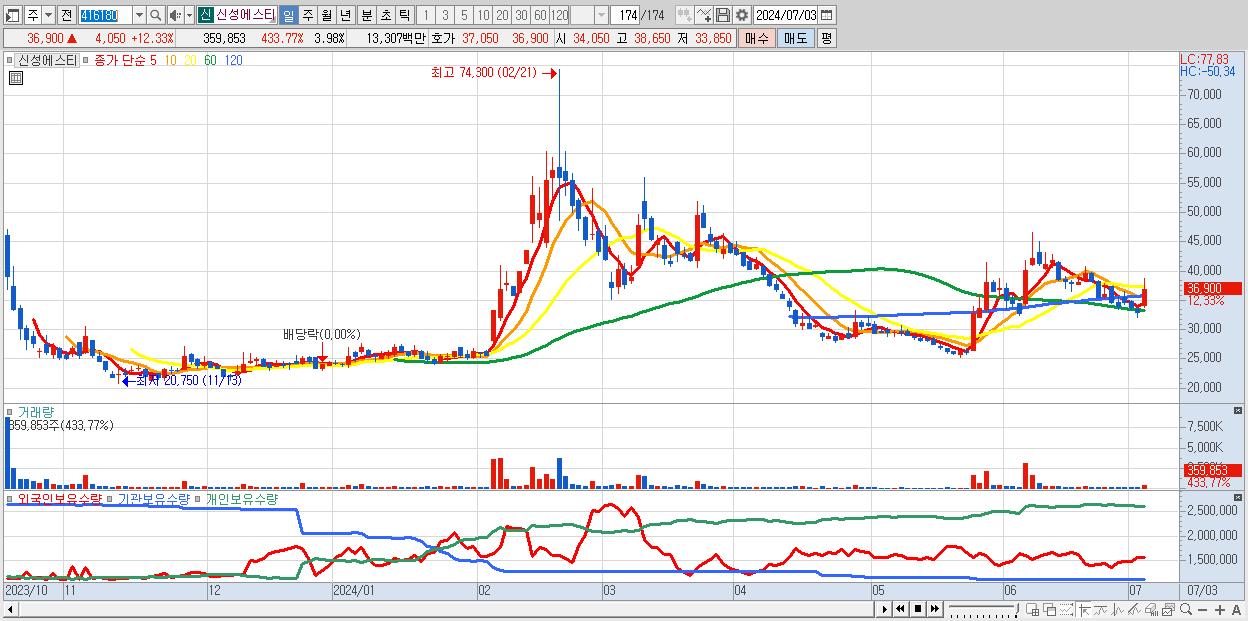1248x621 pixels.
Task: Click the add chart line icon
Action: [703, 15]
